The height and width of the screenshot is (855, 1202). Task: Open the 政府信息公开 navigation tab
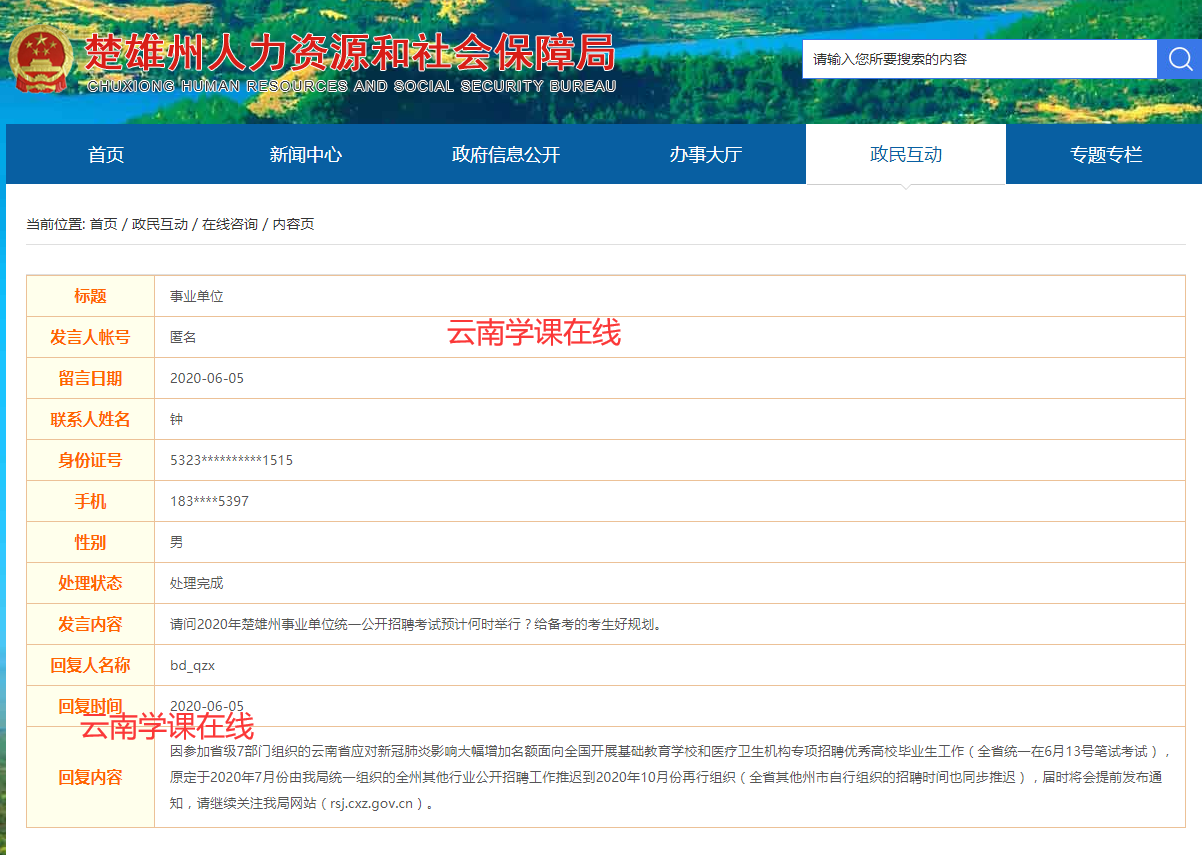pos(506,154)
